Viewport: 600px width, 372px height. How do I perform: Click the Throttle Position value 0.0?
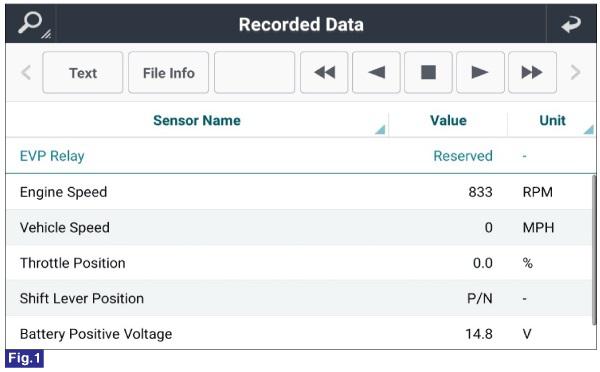click(483, 263)
